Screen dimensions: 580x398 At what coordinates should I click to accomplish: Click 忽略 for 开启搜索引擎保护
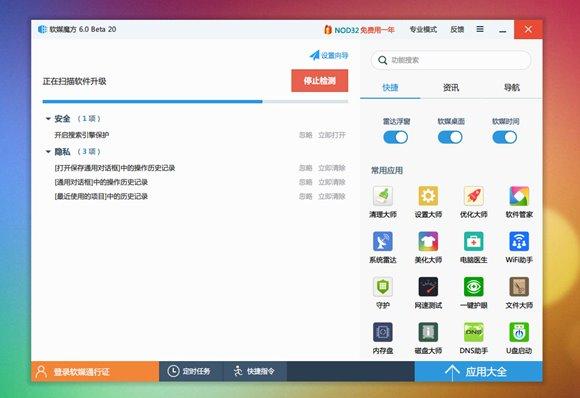(x=306, y=135)
